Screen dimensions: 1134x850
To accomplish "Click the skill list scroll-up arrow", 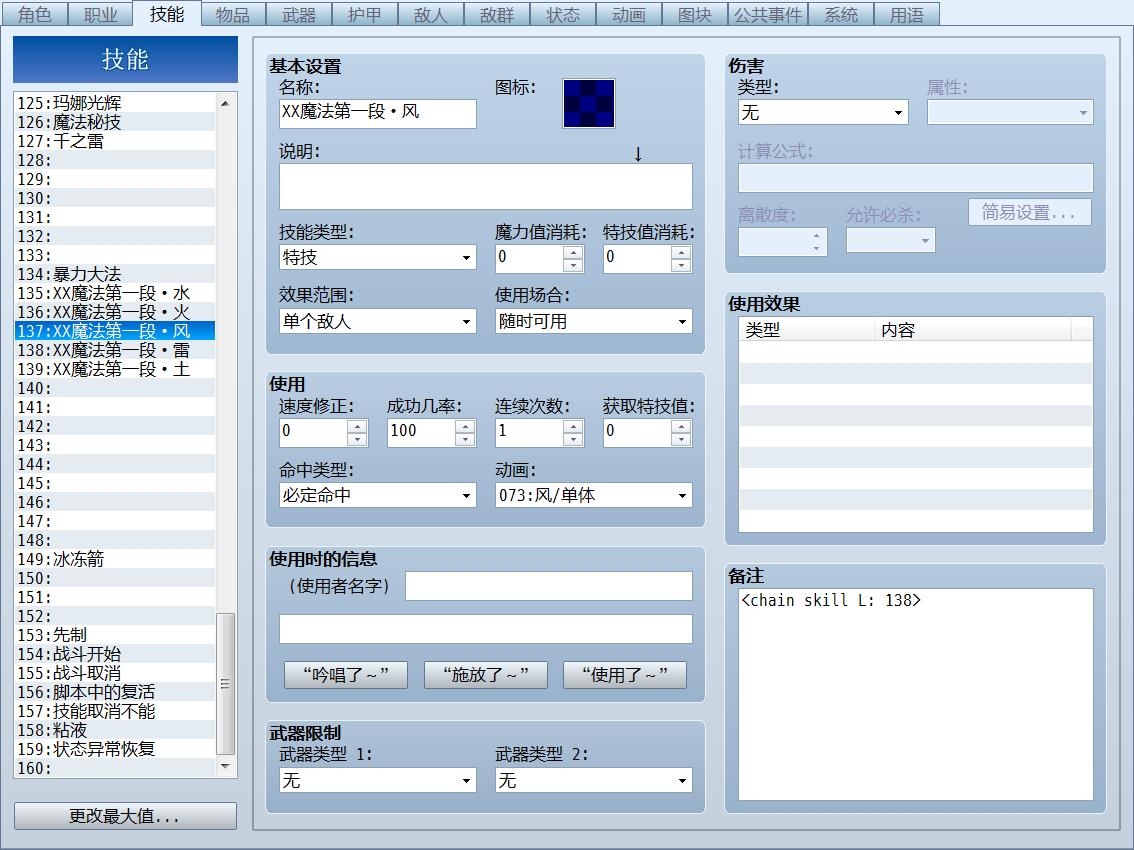I will 225,103.
